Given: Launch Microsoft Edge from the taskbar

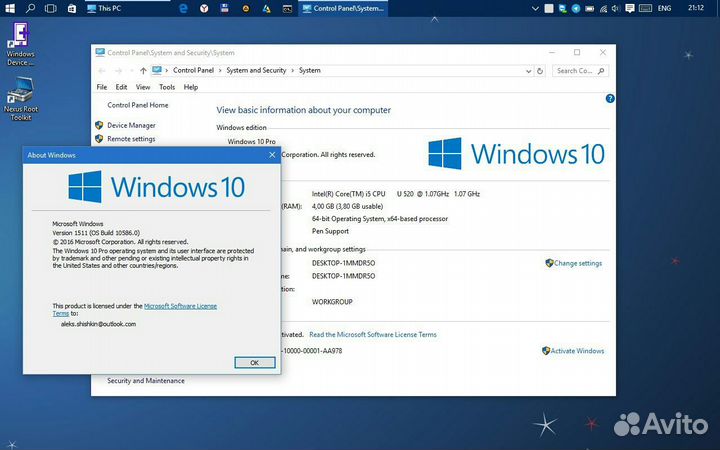Looking at the screenshot, I should (x=183, y=8).
